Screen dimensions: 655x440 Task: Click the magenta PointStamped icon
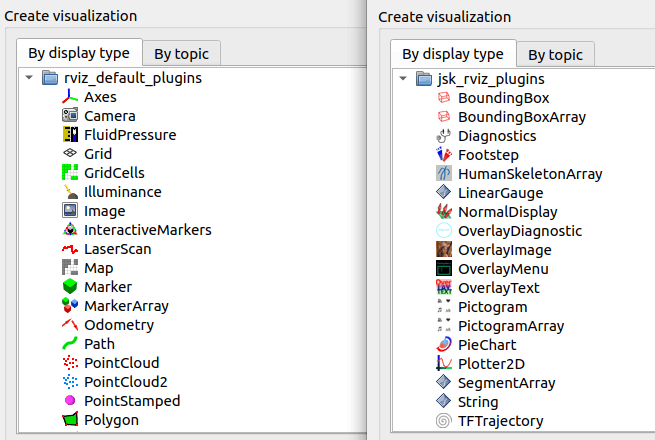point(70,401)
